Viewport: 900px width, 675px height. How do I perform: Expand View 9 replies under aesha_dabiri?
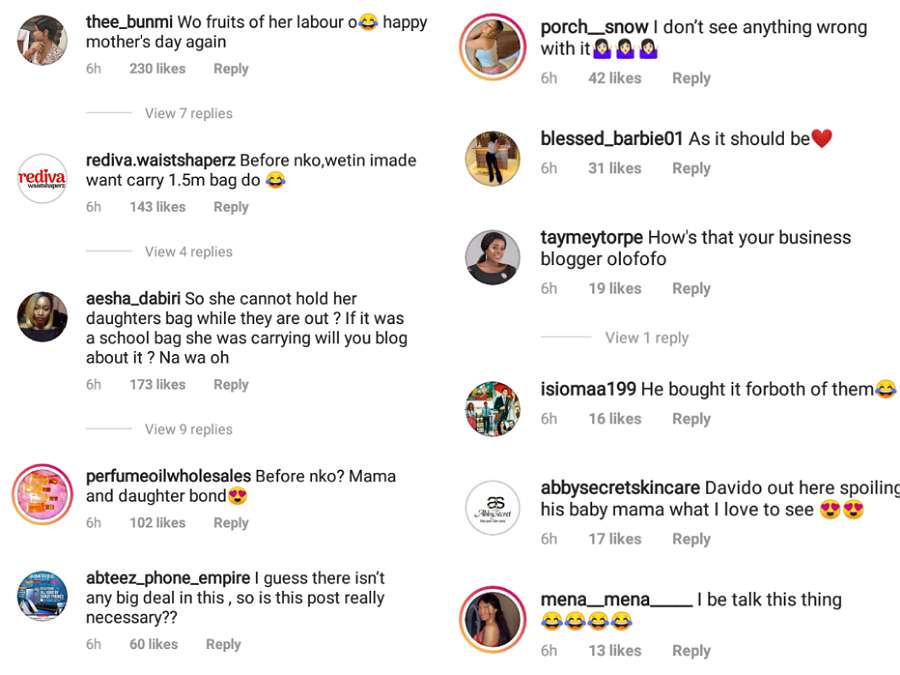coord(188,429)
